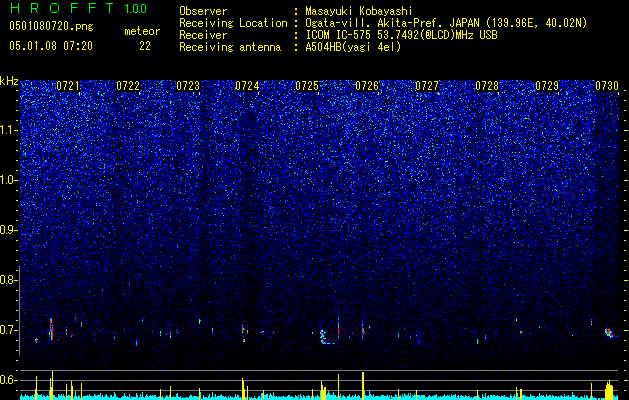Click the 0721 time marker
Screen dimensions: 629x400
68,86
